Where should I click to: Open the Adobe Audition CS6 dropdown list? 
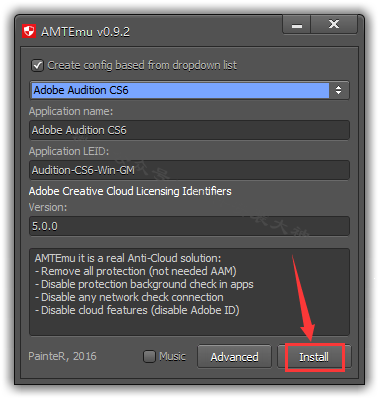click(189, 90)
